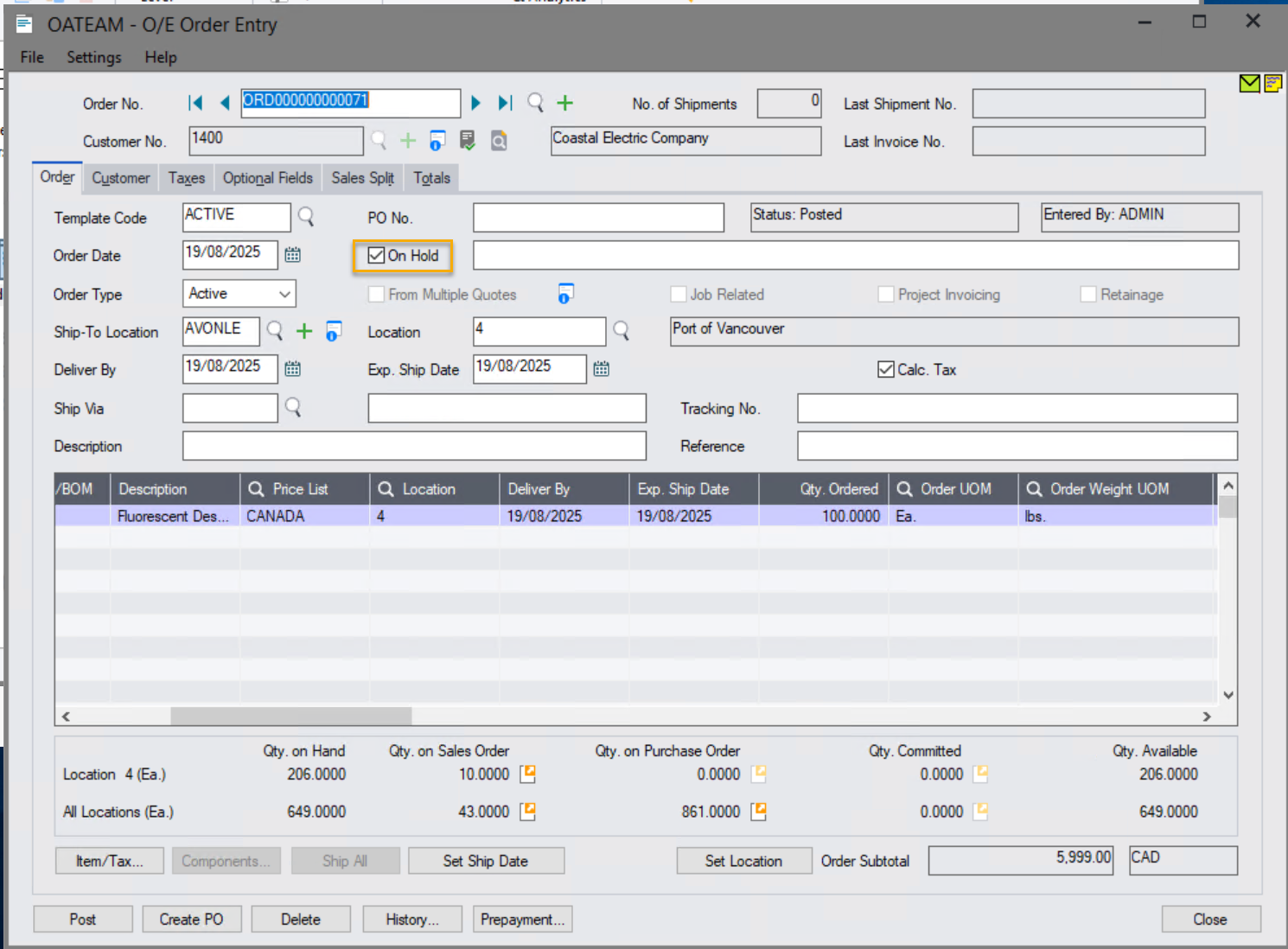The image size is (1288, 949).
Task: Open the Template Code finder magnifier
Action: tap(306, 216)
